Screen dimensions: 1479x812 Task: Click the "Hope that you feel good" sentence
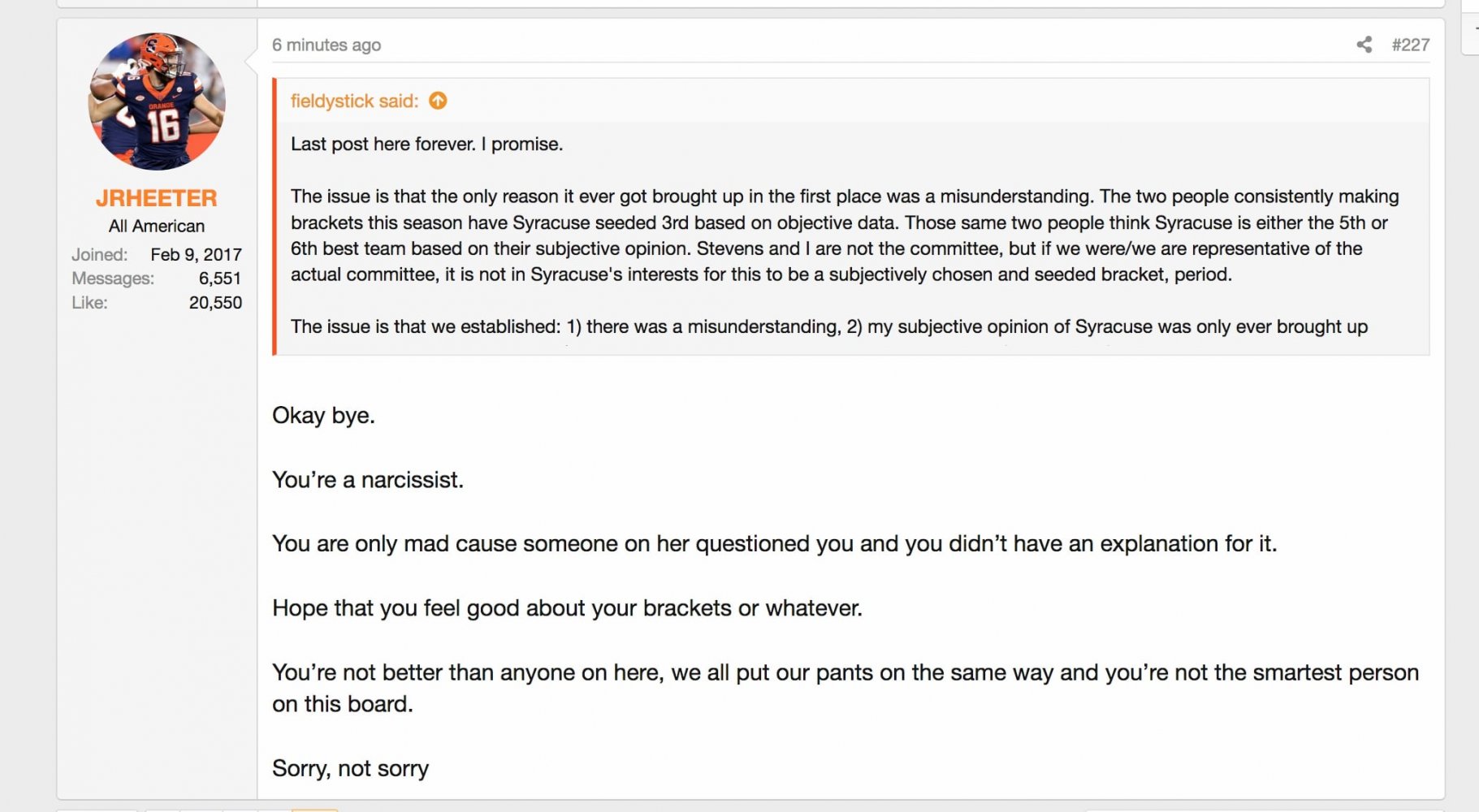[x=567, y=608]
